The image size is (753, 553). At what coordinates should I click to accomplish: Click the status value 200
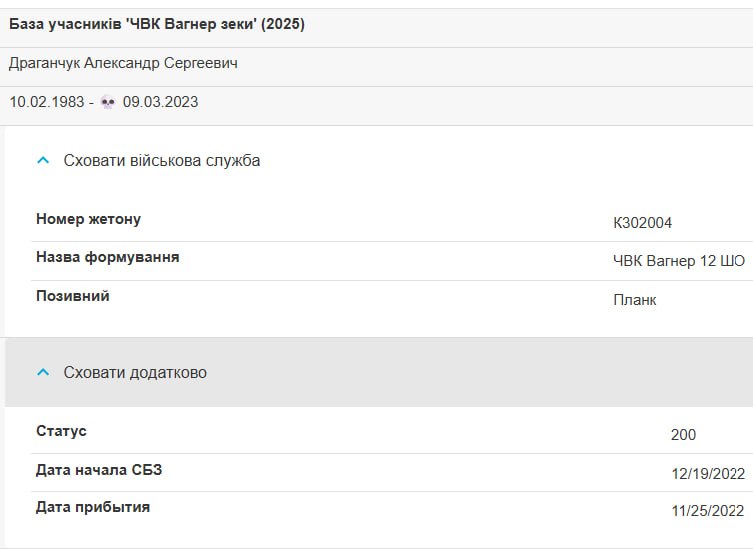683,435
